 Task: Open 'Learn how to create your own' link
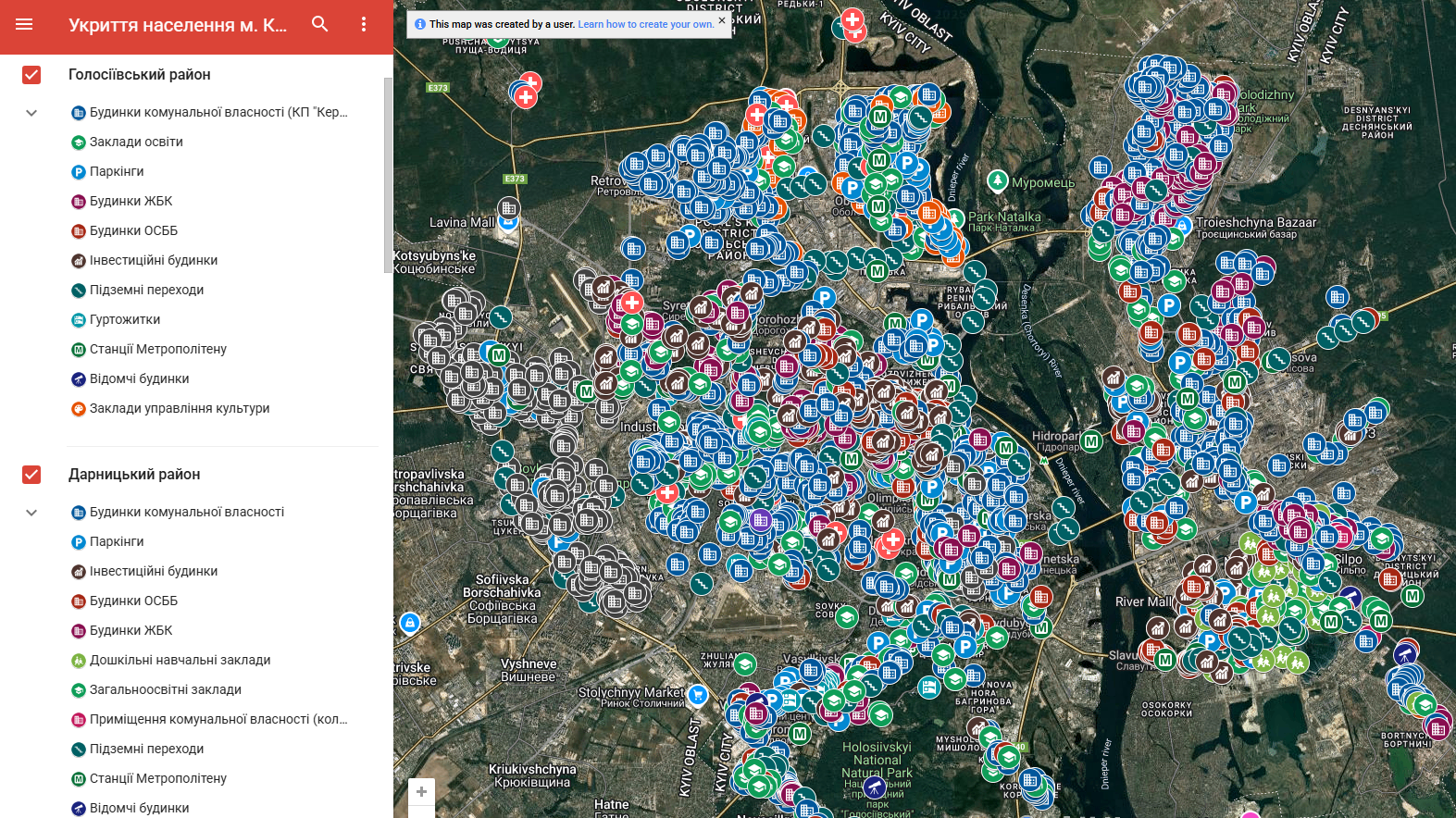coord(645,25)
